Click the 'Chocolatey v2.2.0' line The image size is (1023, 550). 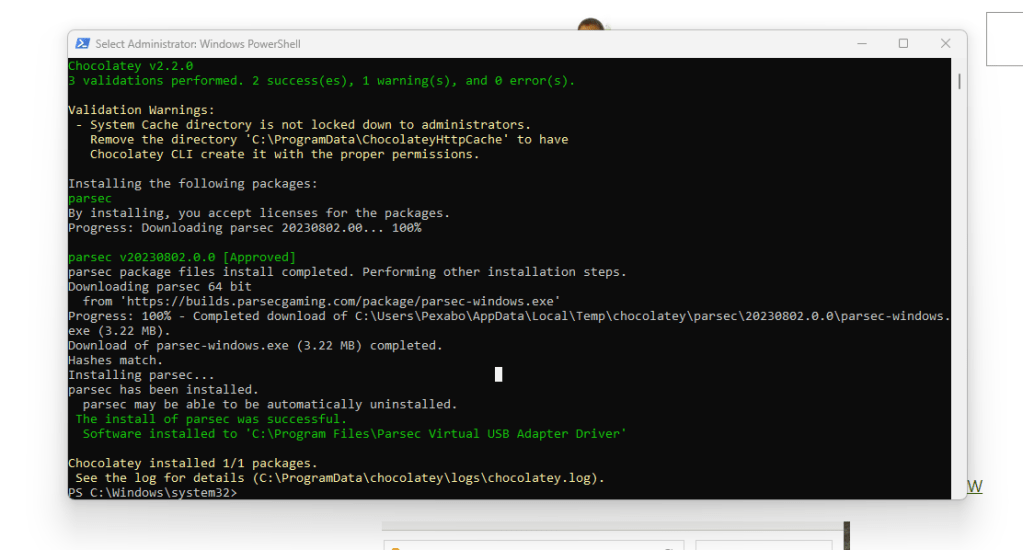click(x=130, y=66)
